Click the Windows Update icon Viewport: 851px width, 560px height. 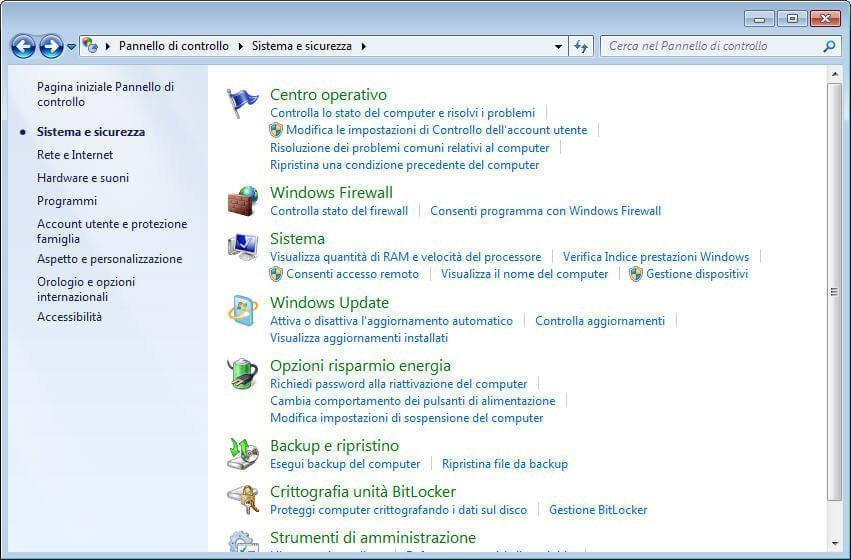(243, 311)
